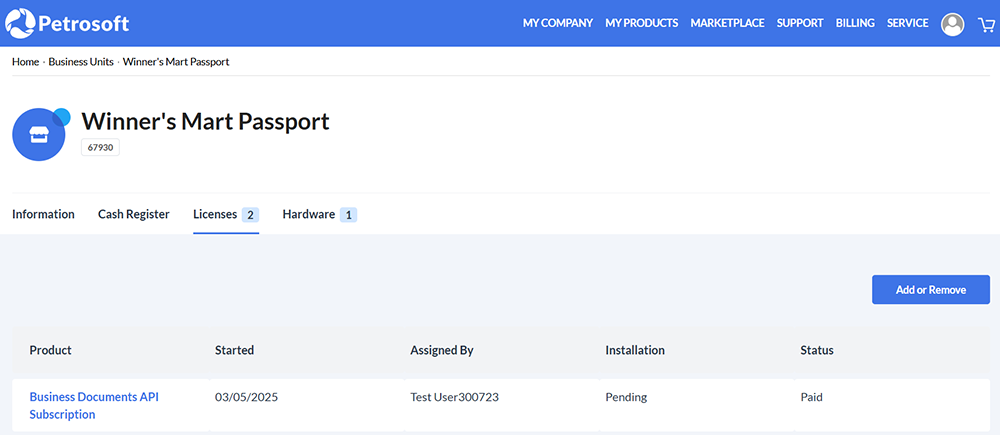Open the shopping cart

[x=986, y=24]
